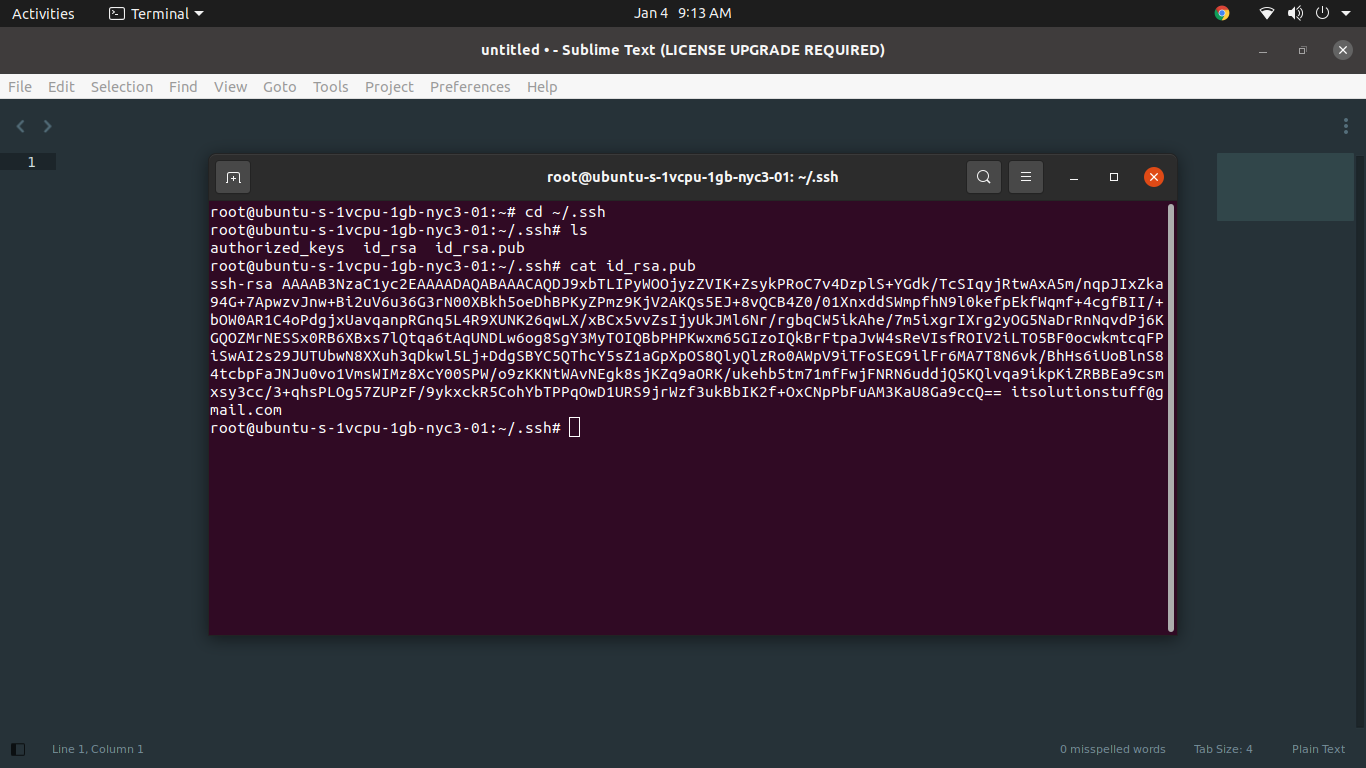Click the forward navigation arrow in Sublime
Viewport: 1366px width, 768px height.
click(47, 126)
